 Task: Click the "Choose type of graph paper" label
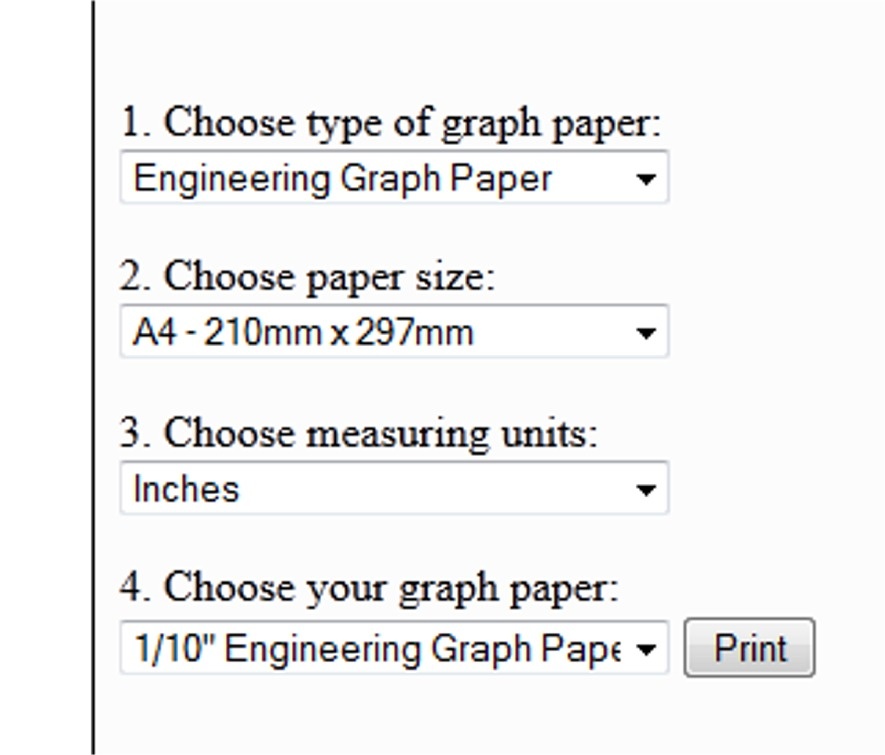tap(412, 123)
